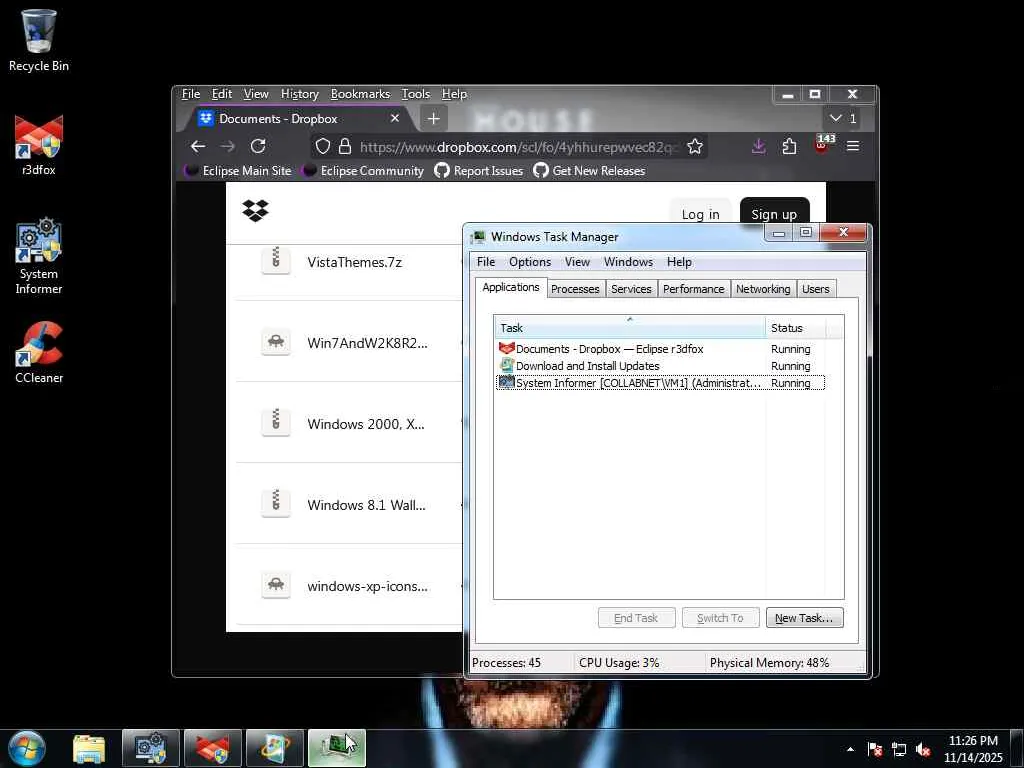The image size is (1024, 768).
Task: Switch to Download and Install Updates taskbar button
Action: pos(275,748)
